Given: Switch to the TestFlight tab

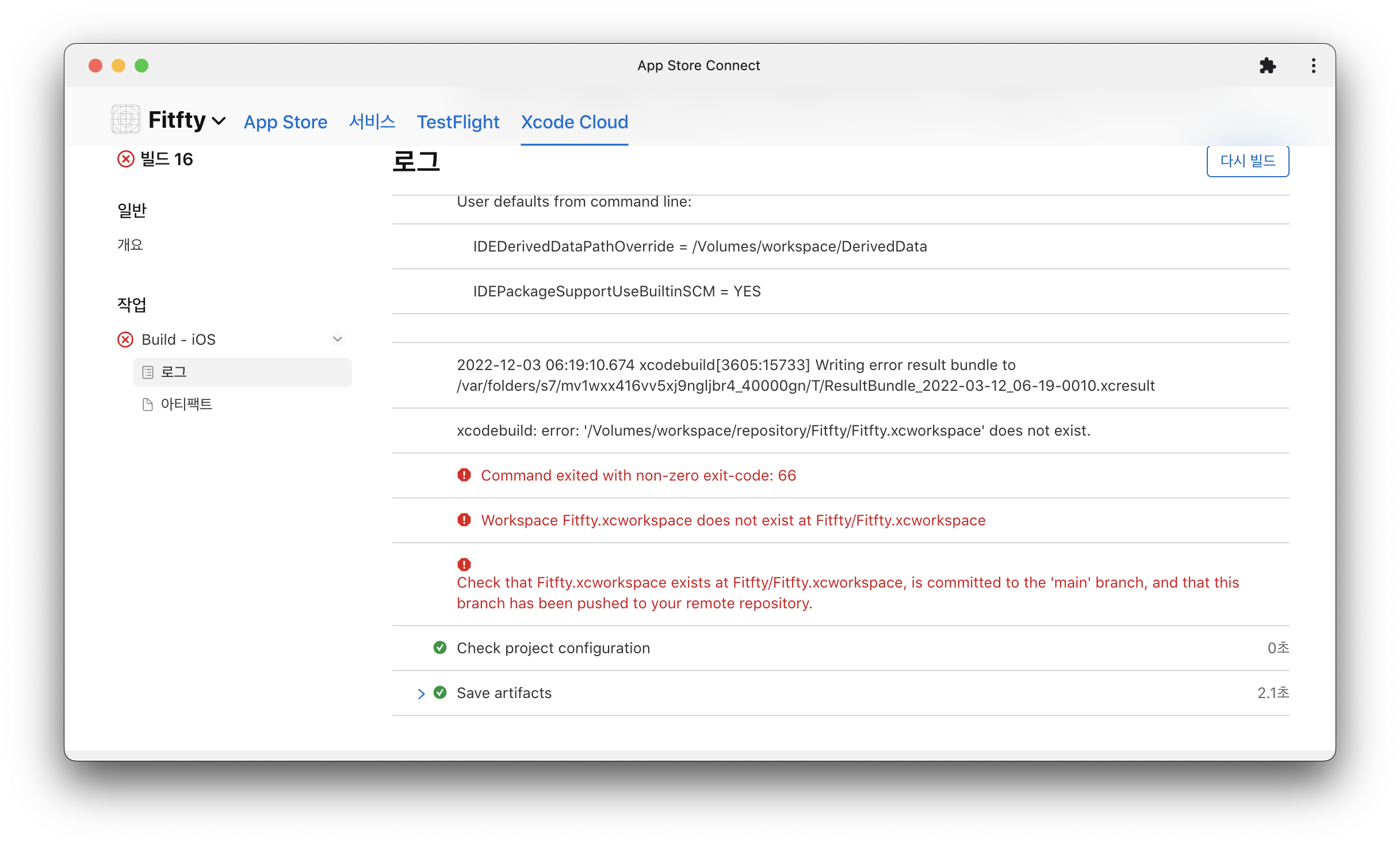Looking at the screenshot, I should pyautogui.click(x=458, y=122).
